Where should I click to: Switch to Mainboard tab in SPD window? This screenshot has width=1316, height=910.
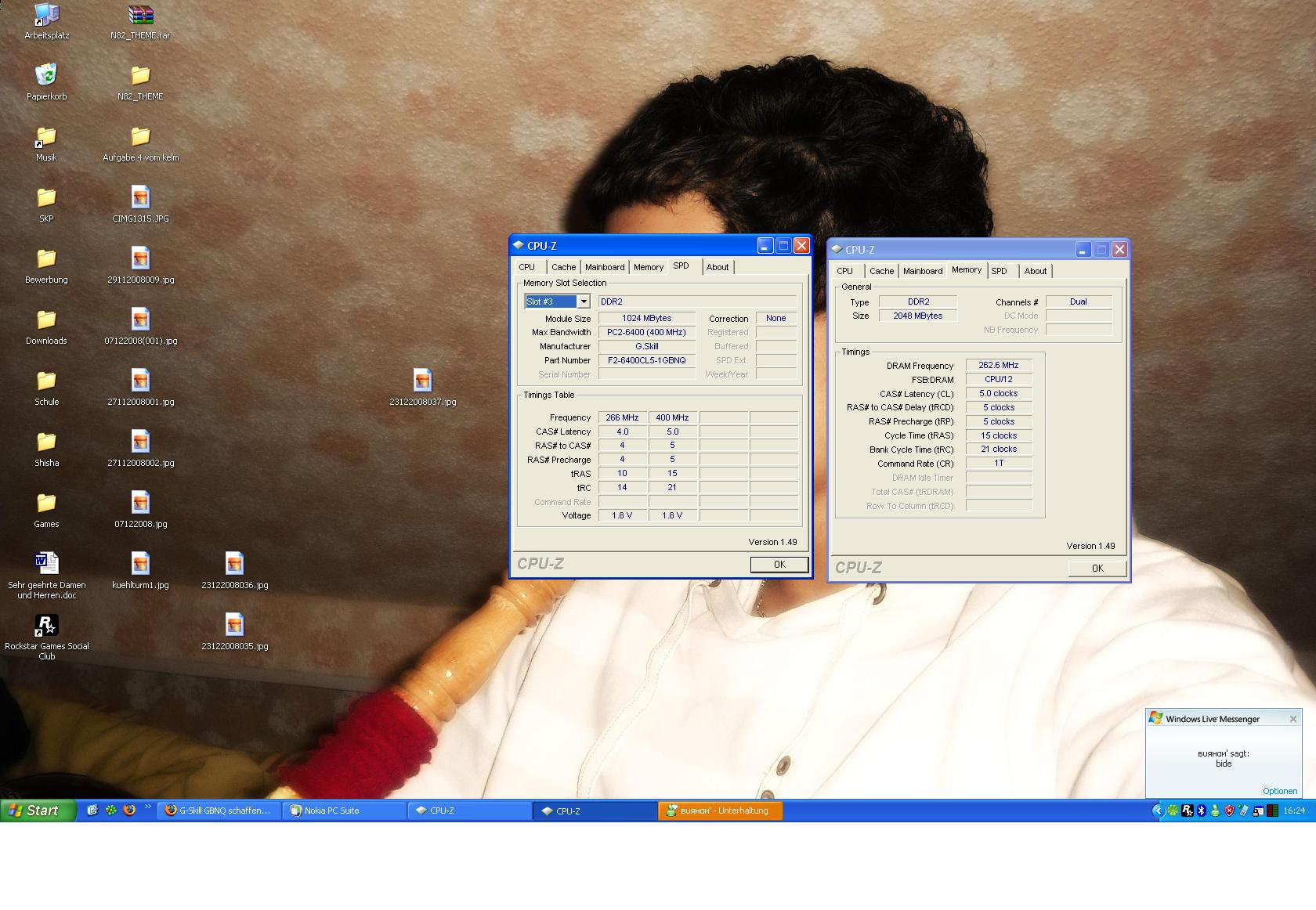click(x=605, y=267)
